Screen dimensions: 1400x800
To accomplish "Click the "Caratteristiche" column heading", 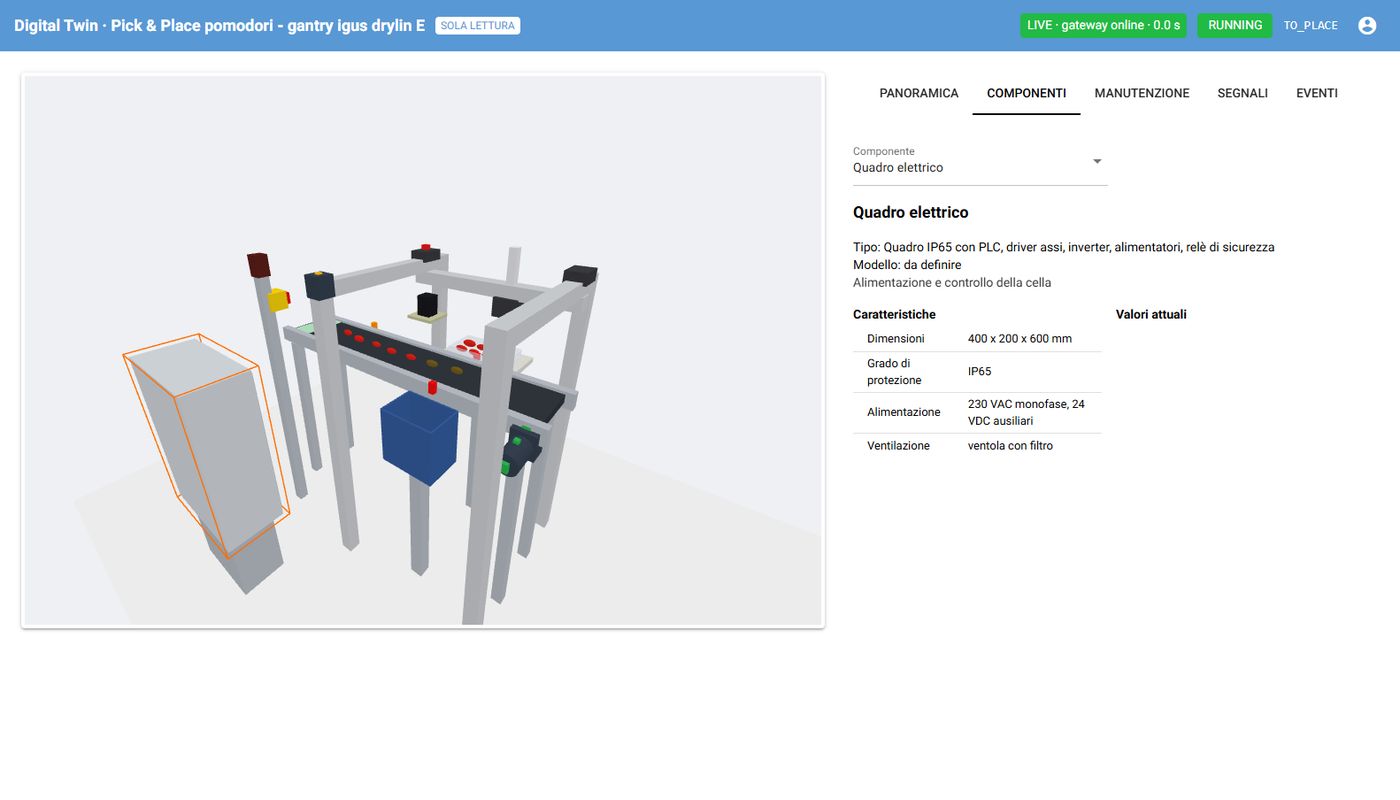I will [894, 314].
